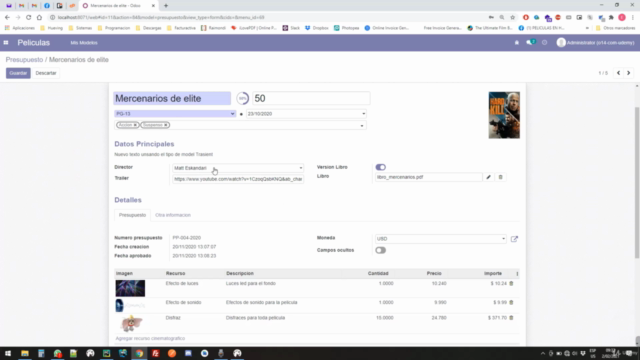Image resolution: width=640 pixels, height=360 pixels.
Task: Delete the Disfraz row
Action: click(x=511, y=318)
